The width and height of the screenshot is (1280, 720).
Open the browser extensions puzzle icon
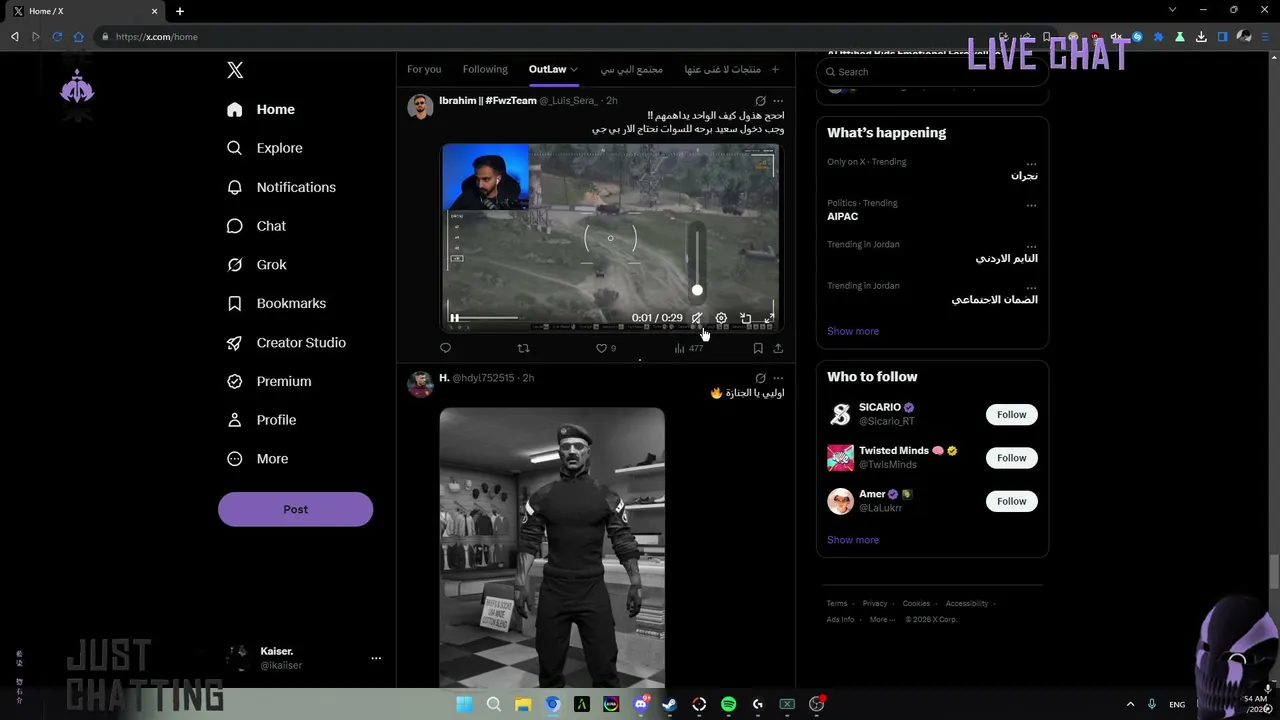click(x=1158, y=37)
